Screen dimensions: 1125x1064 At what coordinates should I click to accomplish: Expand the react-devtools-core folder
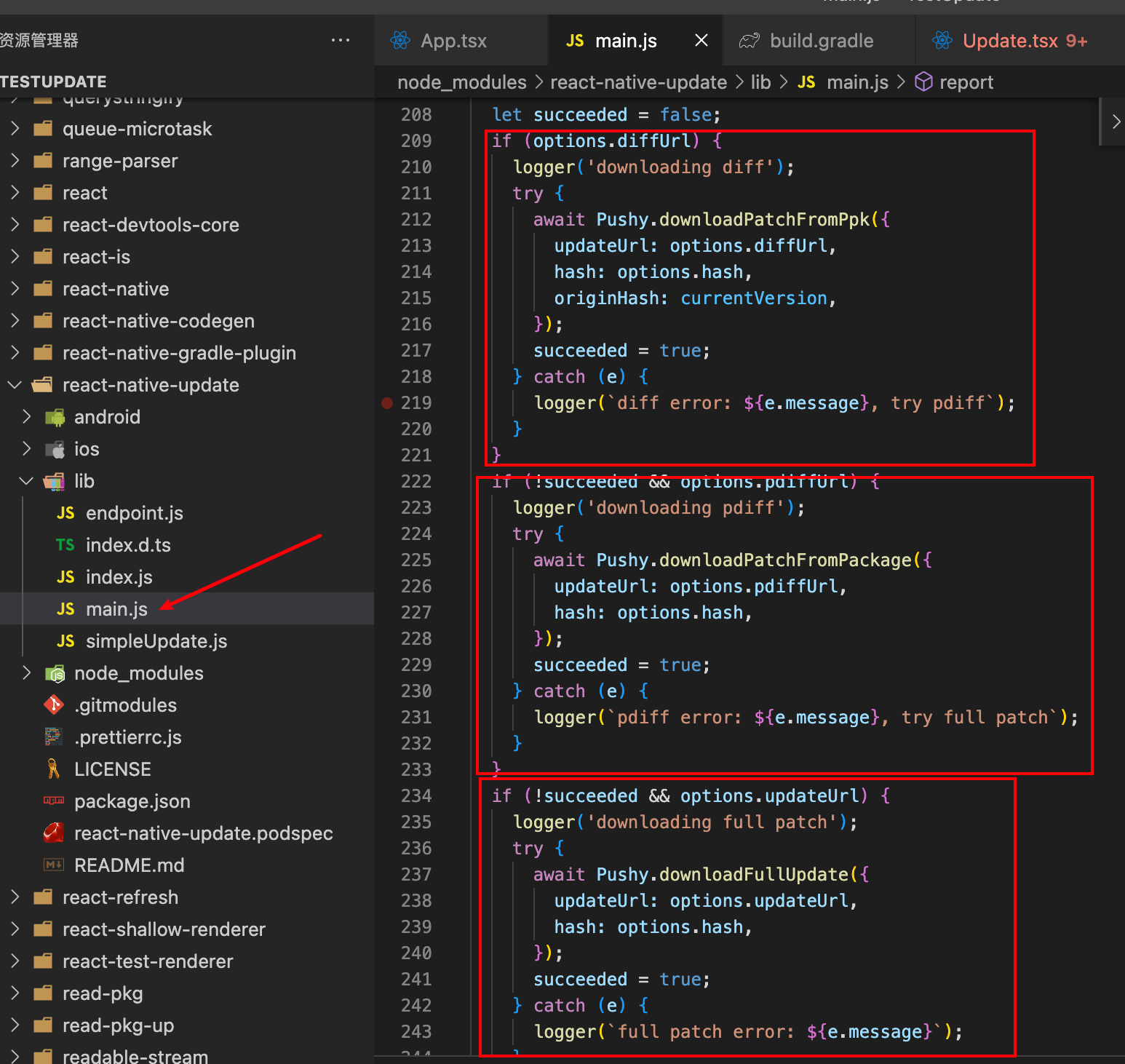[x=15, y=225]
